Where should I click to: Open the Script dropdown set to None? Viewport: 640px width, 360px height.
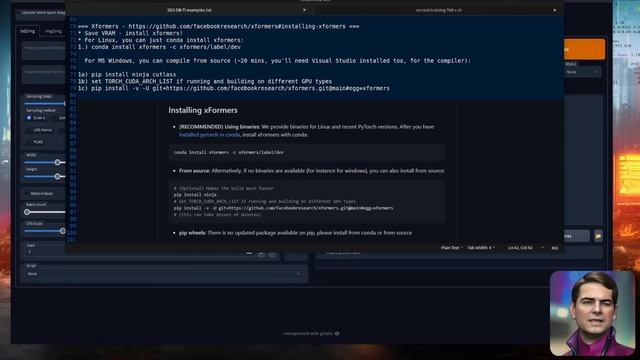pyautogui.click(x=164, y=274)
